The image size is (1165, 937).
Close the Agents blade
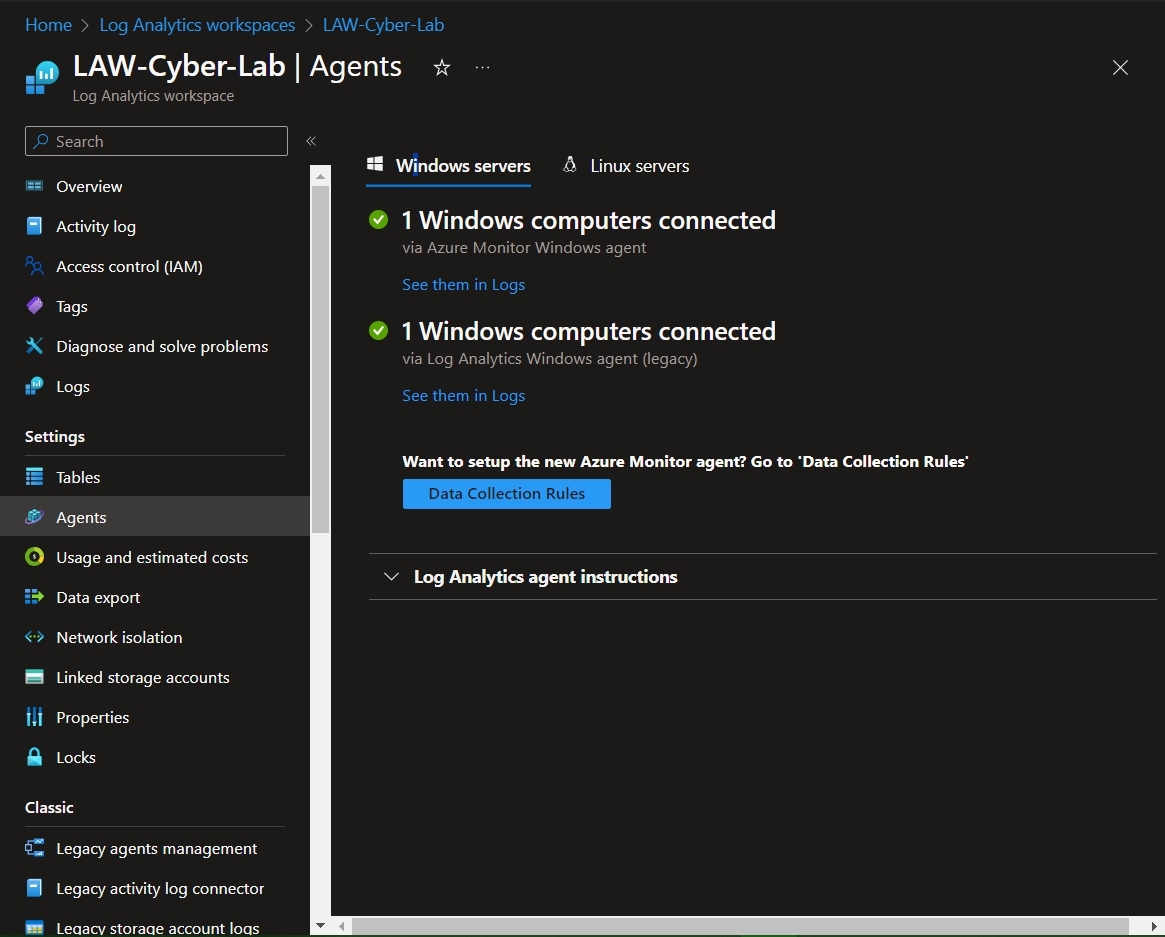click(x=1120, y=68)
